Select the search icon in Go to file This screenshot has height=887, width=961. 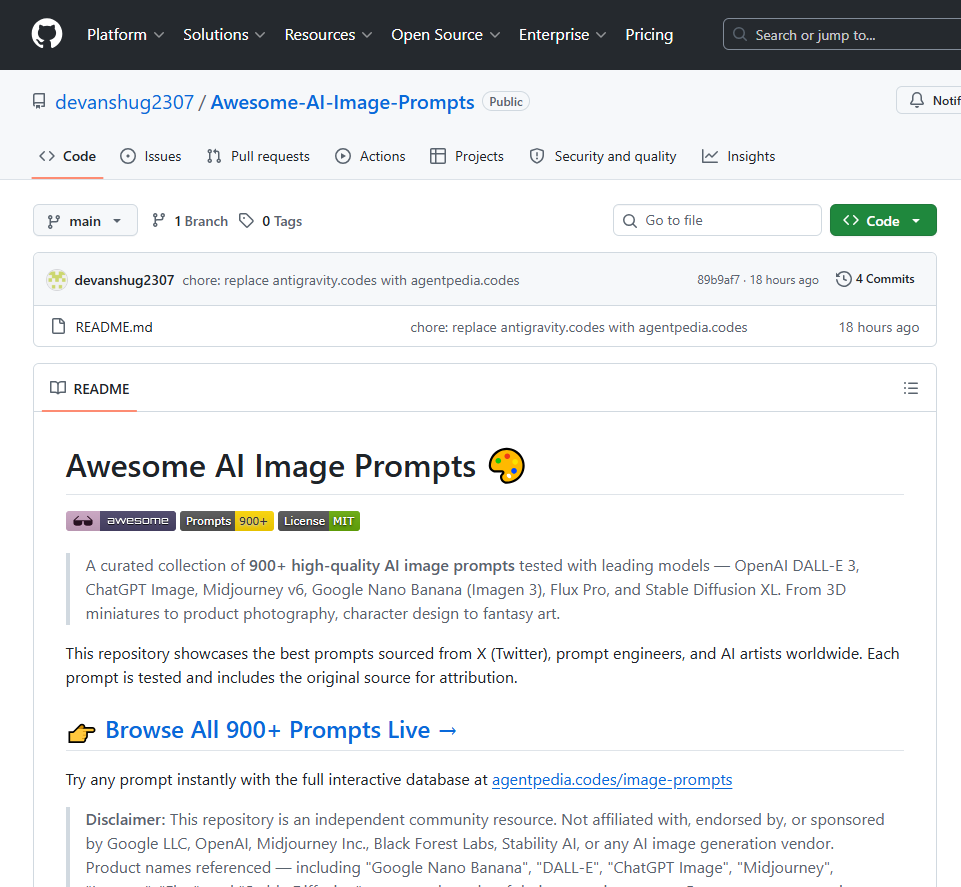click(629, 221)
